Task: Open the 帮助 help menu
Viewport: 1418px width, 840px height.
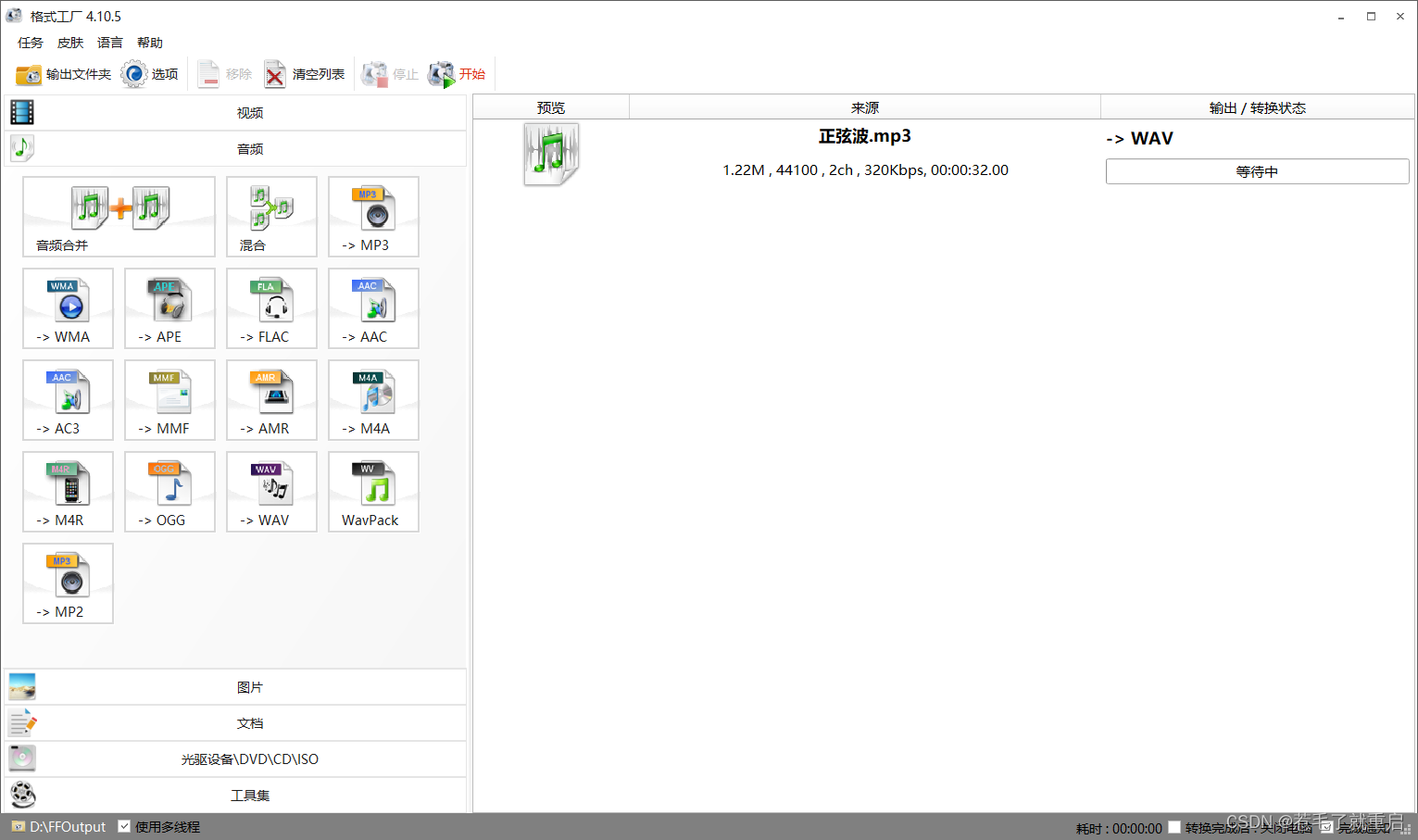Action: pos(150,43)
